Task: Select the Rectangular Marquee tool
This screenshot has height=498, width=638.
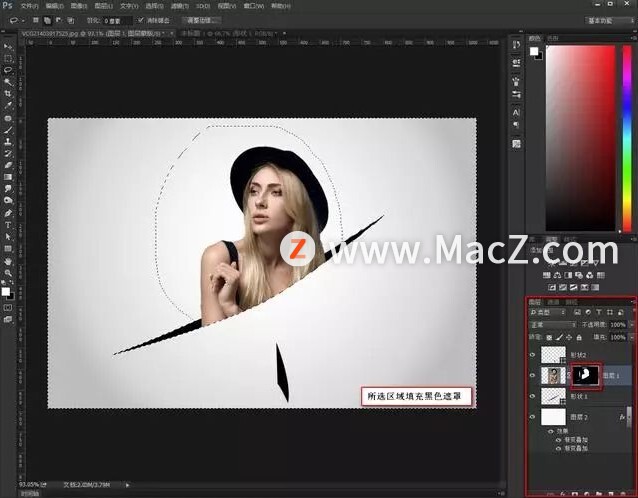Action: pos(8,59)
